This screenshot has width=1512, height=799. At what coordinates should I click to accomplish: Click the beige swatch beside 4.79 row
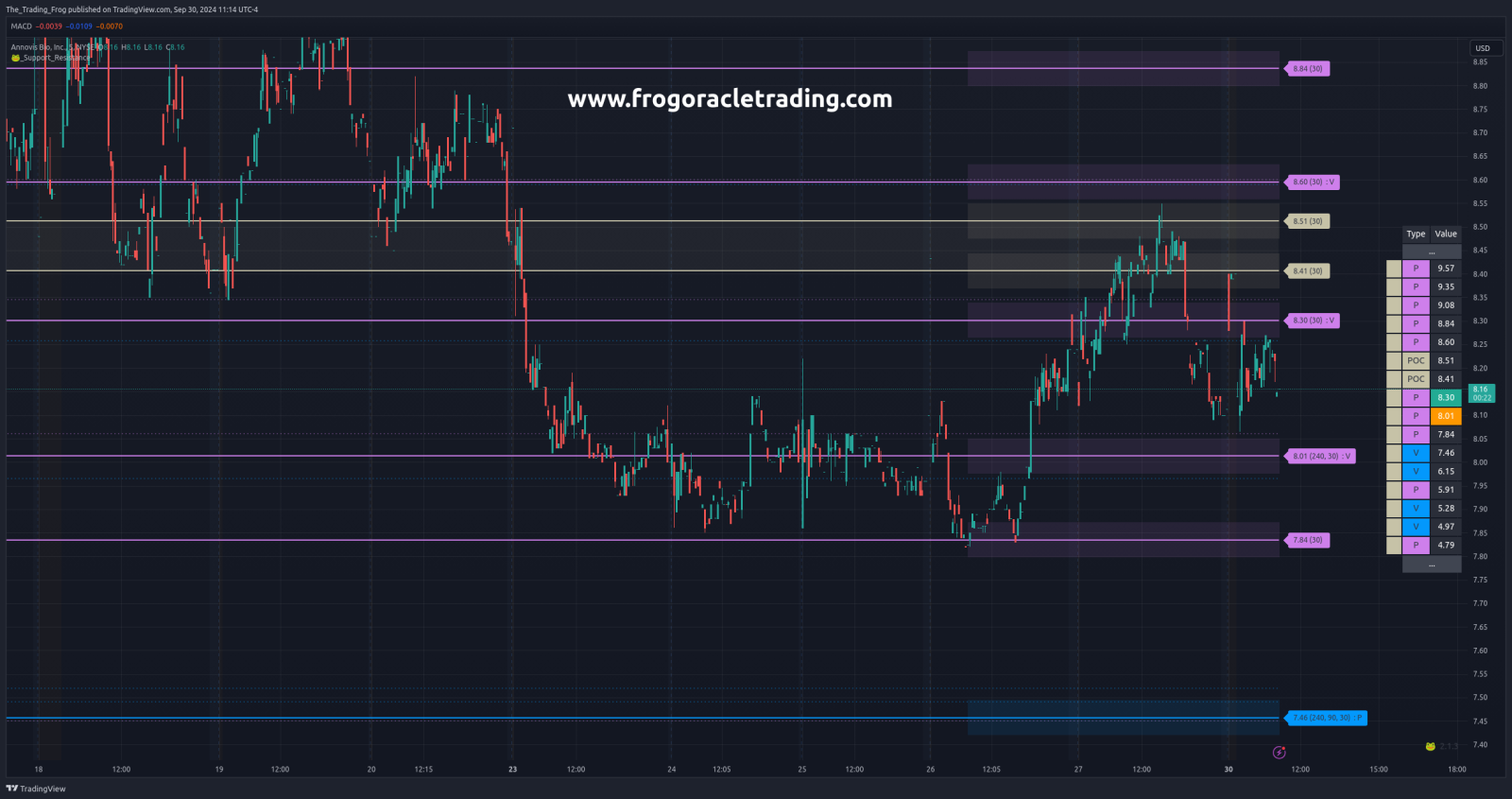(x=1394, y=545)
